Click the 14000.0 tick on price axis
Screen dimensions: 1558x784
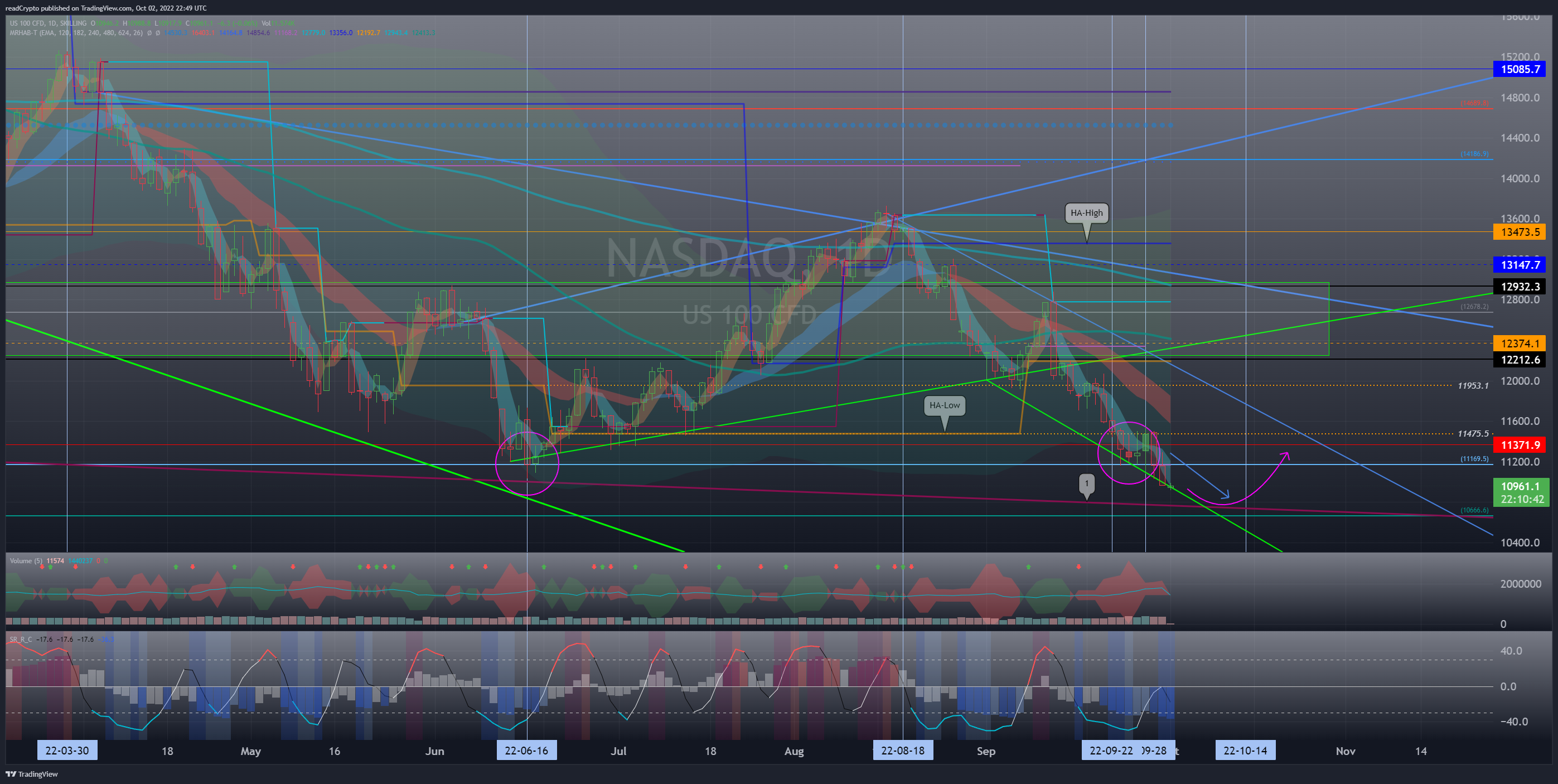pos(1520,178)
